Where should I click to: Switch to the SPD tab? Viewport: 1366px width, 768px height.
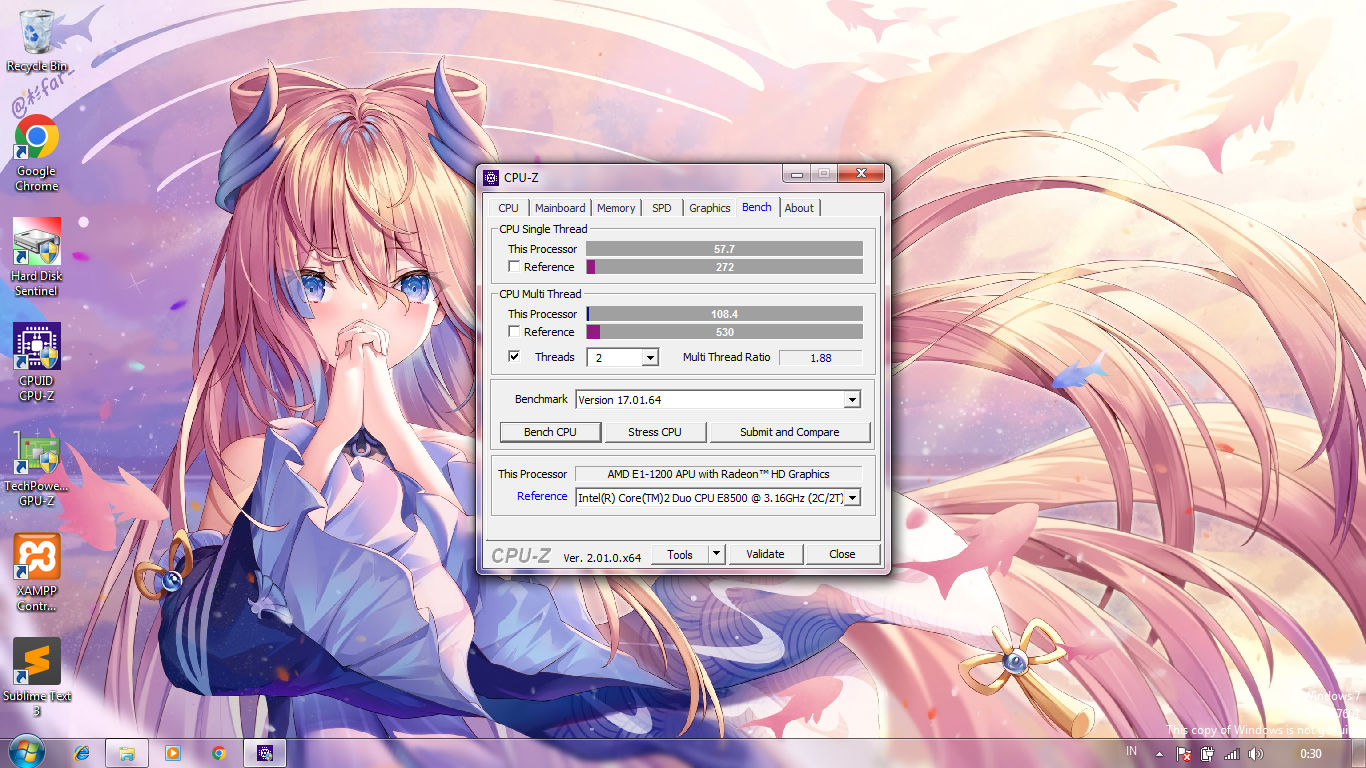click(662, 208)
